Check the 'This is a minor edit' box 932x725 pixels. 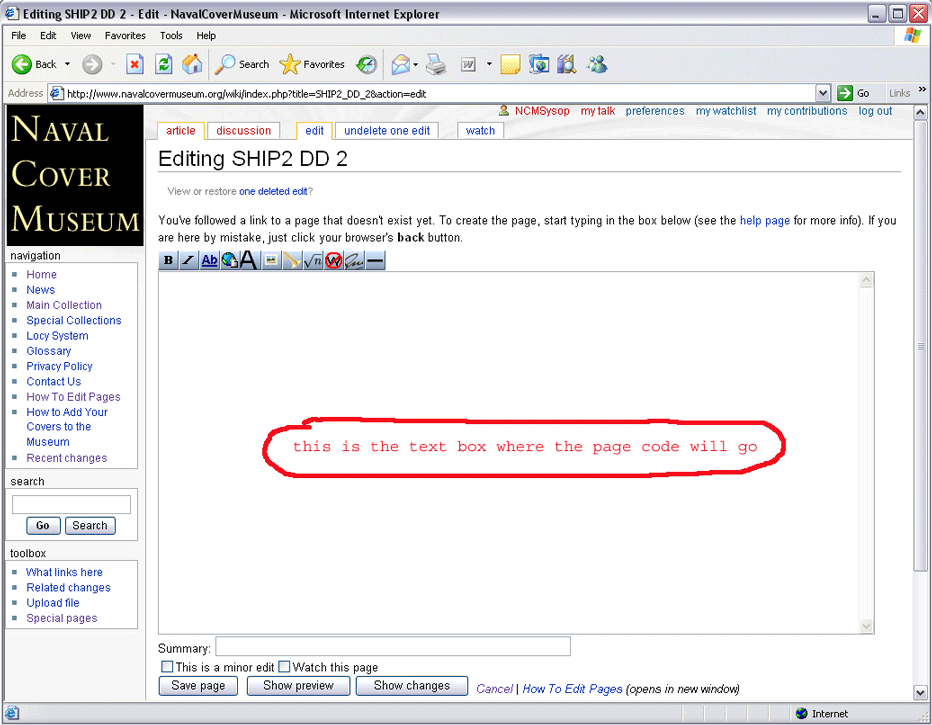[167, 667]
